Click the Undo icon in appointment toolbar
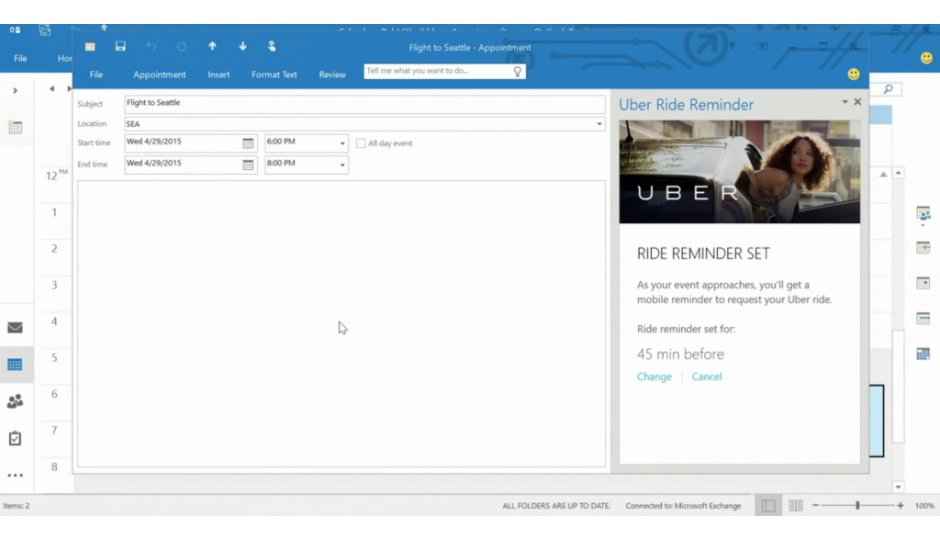Viewport: 940px width, 540px height. pyautogui.click(x=152, y=46)
